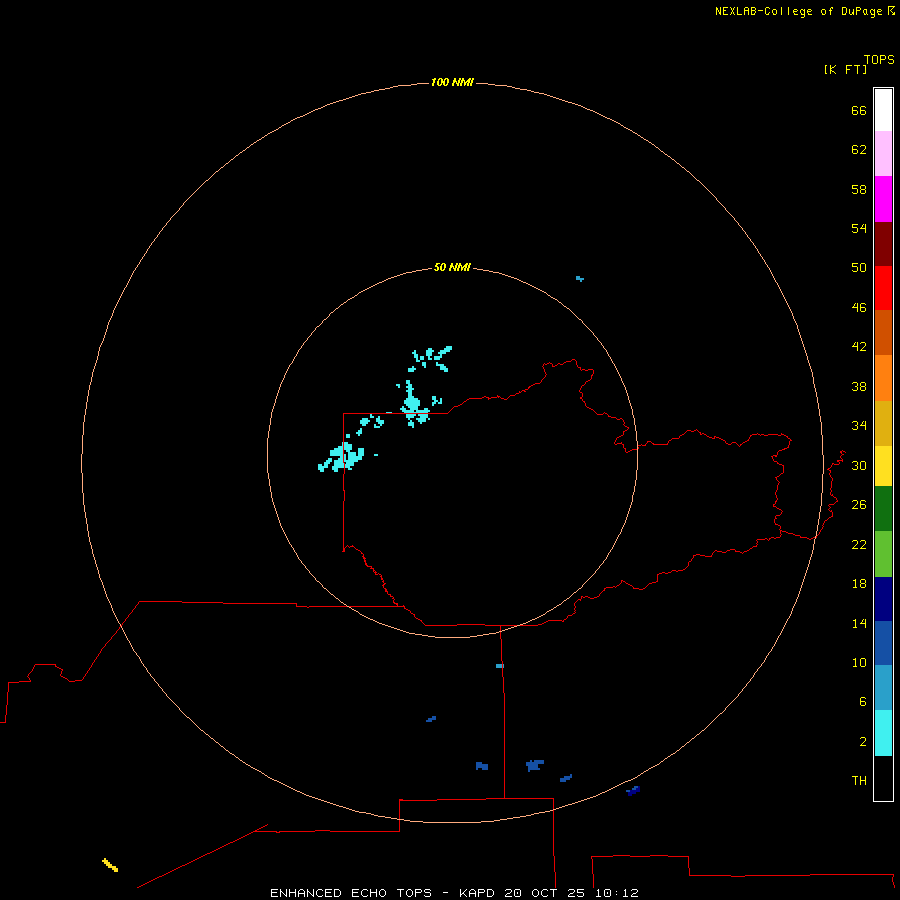Click the 30 scale value

(x=859, y=465)
